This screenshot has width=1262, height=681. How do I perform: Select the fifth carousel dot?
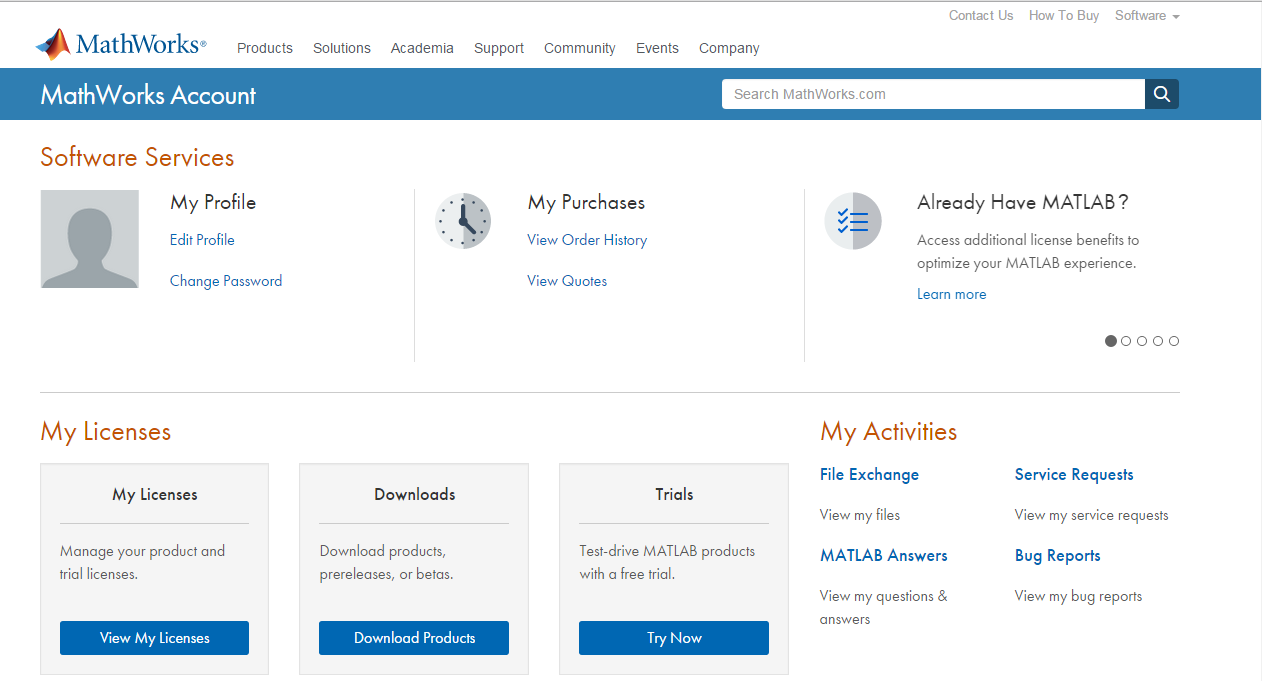1174,341
